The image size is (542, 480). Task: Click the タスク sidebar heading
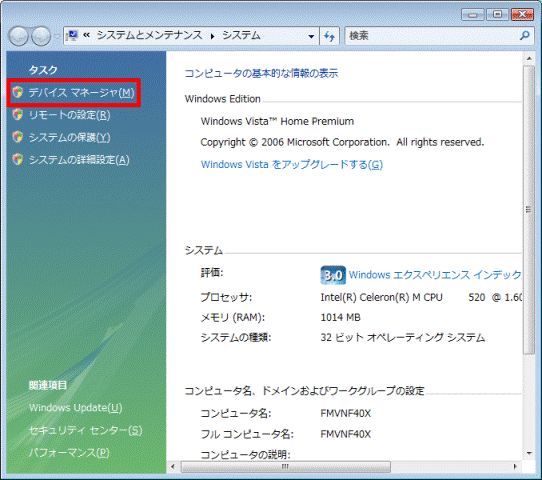43,70
